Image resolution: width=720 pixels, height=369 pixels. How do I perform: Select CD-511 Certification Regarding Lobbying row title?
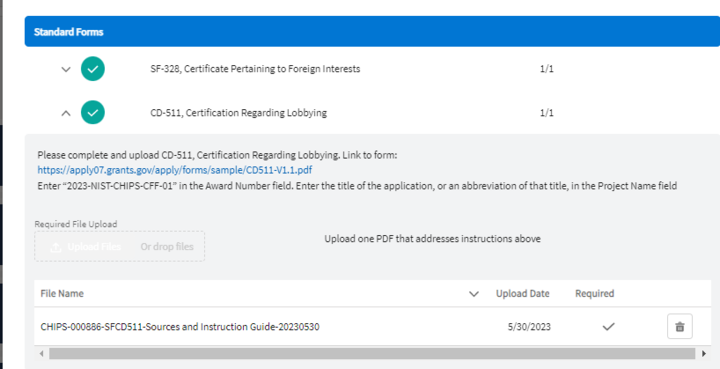click(x=239, y=113)
